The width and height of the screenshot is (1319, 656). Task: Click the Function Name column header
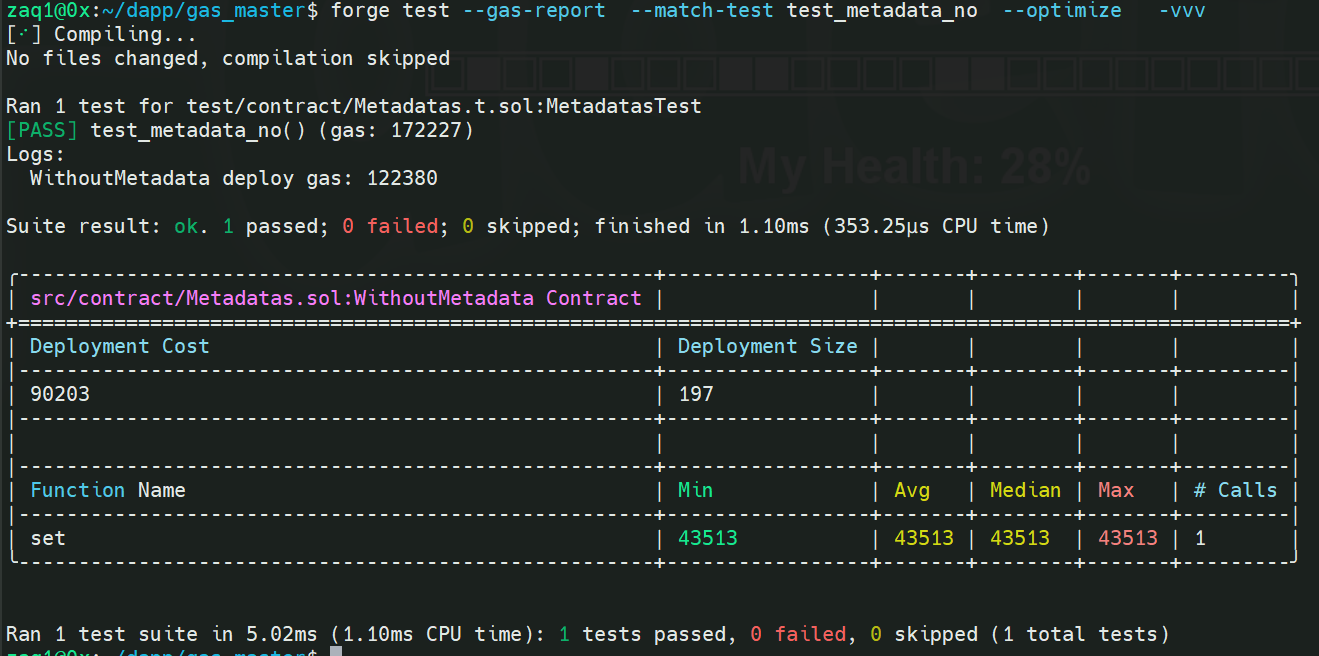(108, 490)
